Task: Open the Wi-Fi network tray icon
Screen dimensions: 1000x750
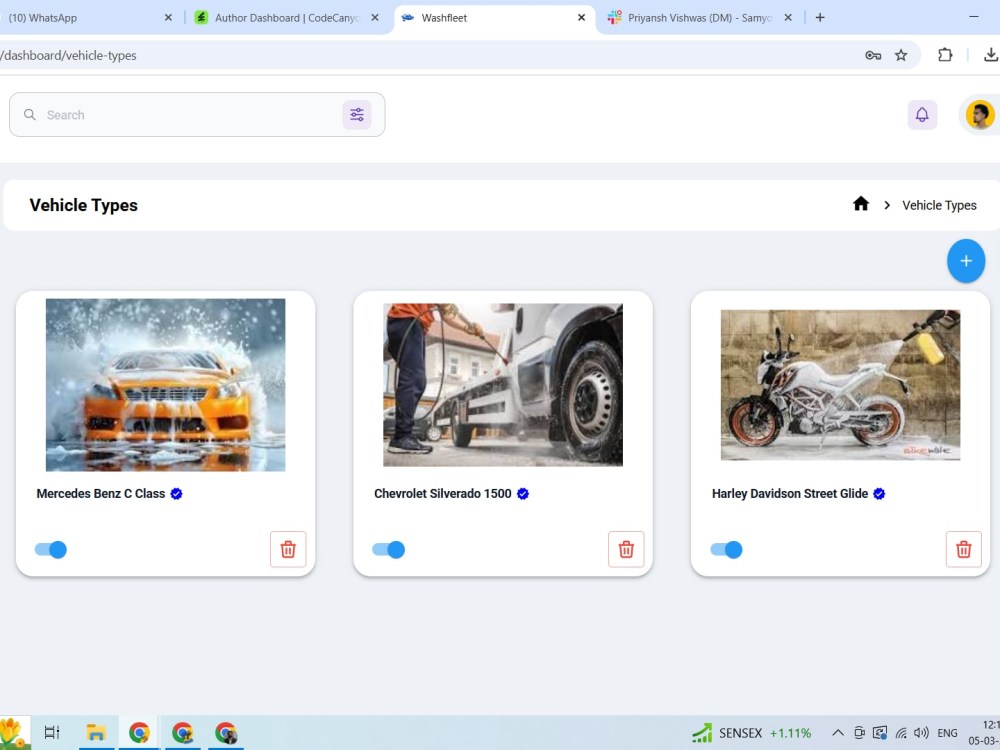Action: pos(901,733)
